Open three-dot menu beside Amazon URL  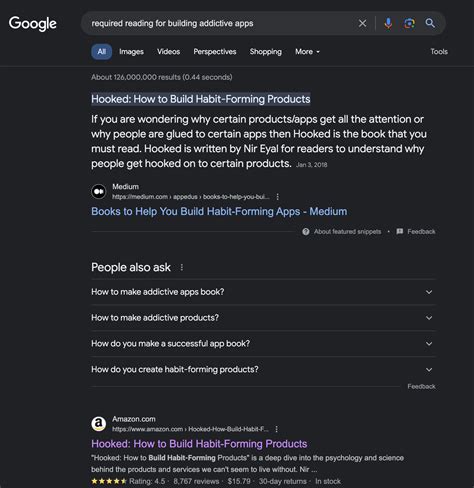tap(276, 429)
